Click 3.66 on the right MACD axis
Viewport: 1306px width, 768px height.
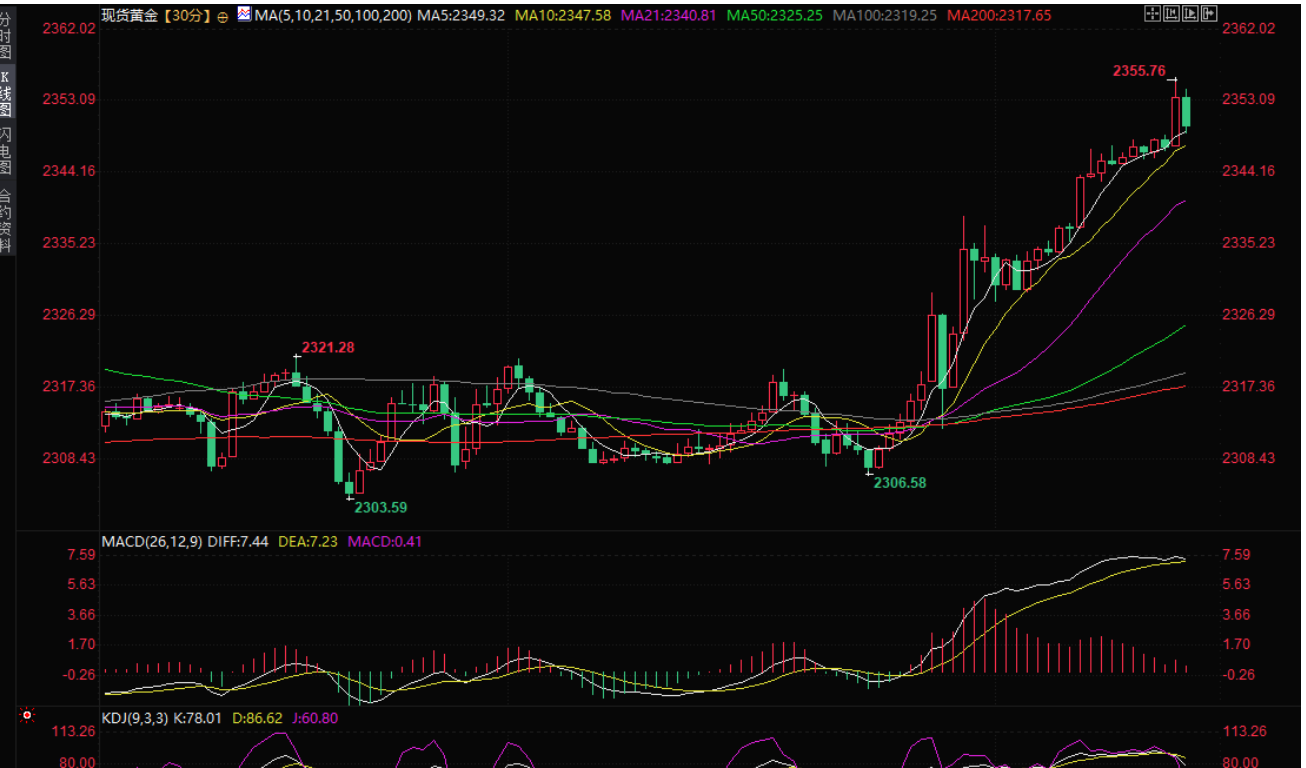[x=1236, y=615]
